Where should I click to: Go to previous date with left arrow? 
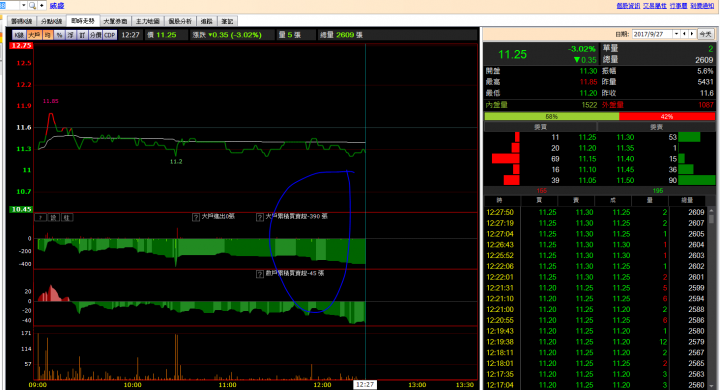point(684,34)
